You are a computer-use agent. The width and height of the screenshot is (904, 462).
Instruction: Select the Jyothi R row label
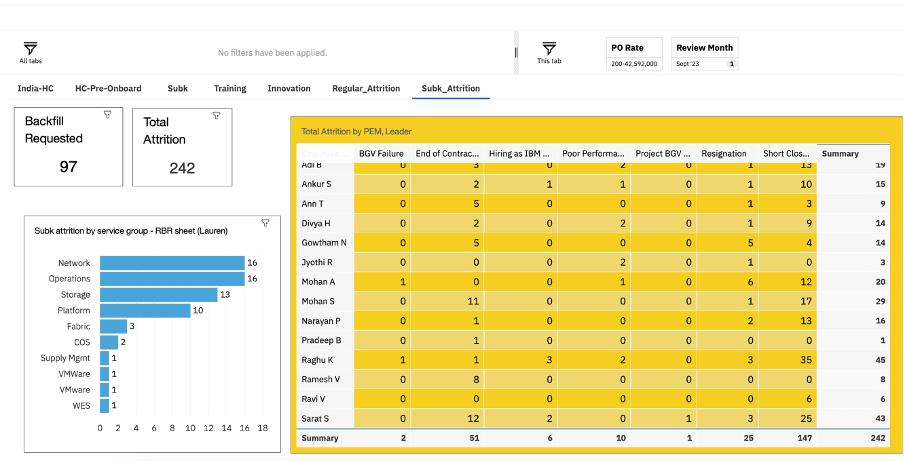click(x=317, y=262)
